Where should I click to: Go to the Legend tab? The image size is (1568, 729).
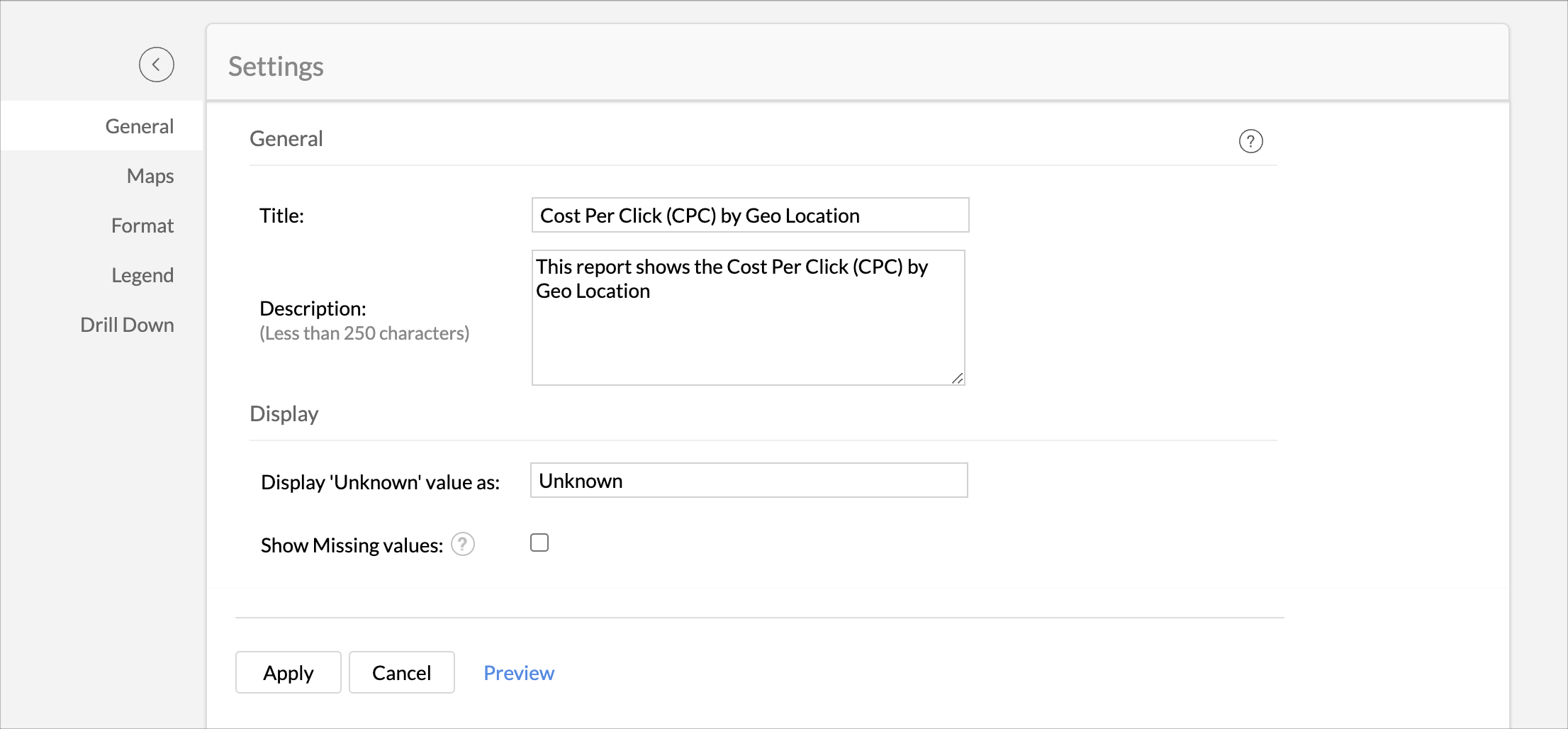click(x=142, y=275)
